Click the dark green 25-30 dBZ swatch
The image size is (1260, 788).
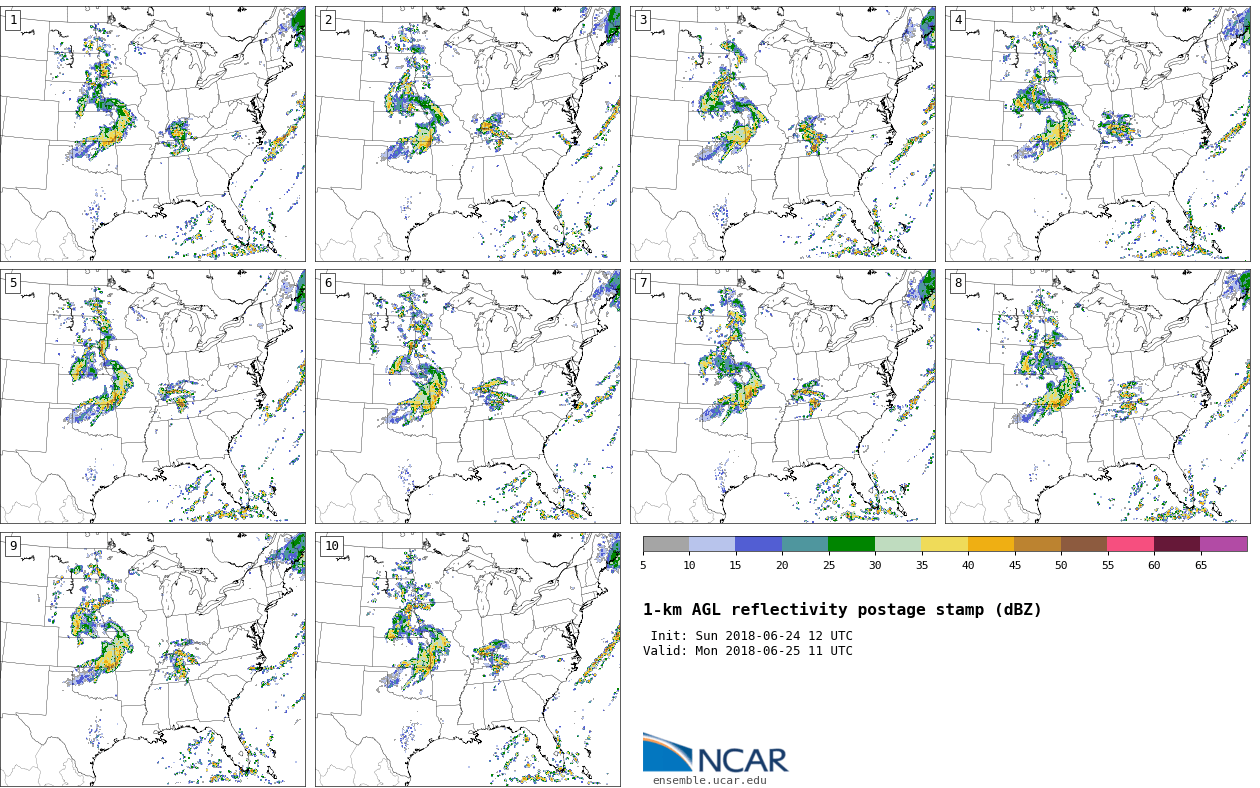click(x=851, y=545)
